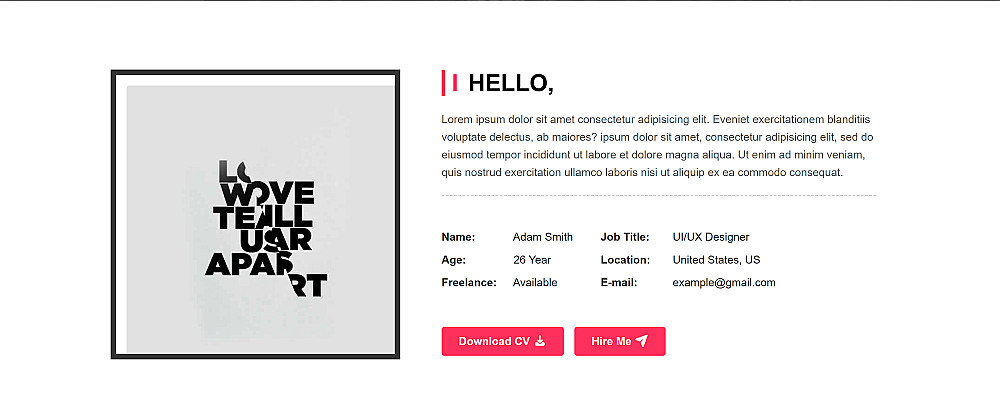Click the profile artwork image
1000x419 pixels.
(x=255, y=215)
